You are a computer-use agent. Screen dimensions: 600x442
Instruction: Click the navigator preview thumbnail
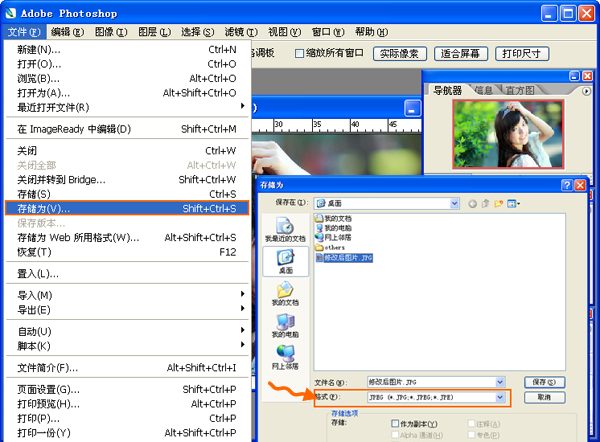pos(508,134)
